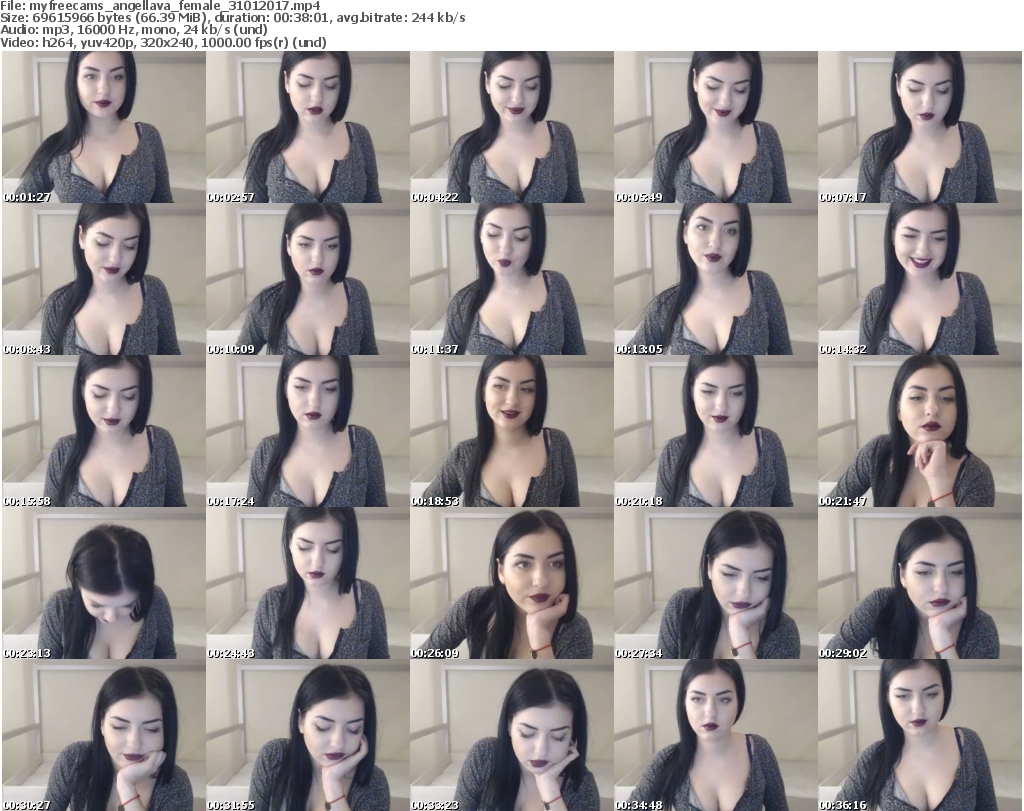The image size is (1024, 811).
Task: Click the thumbnail at 00:26:09
Action: [511, 583]
